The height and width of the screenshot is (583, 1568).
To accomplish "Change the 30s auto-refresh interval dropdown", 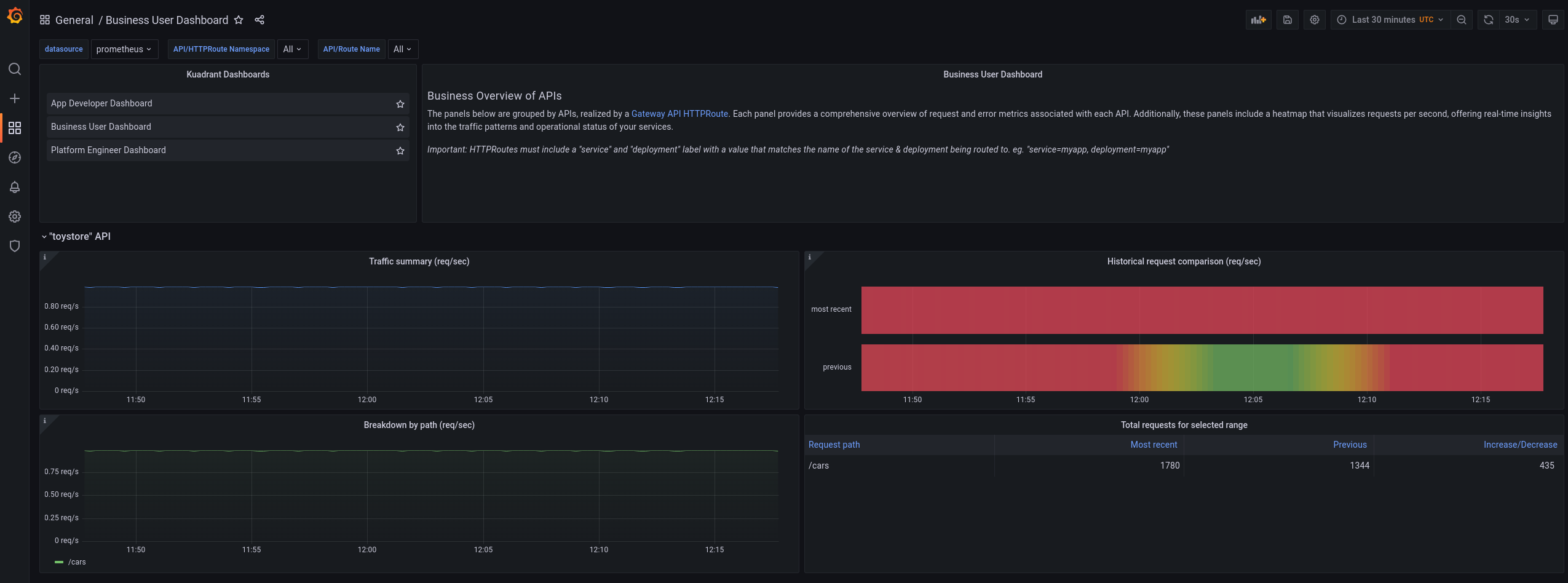I will tap(1517, 20).
